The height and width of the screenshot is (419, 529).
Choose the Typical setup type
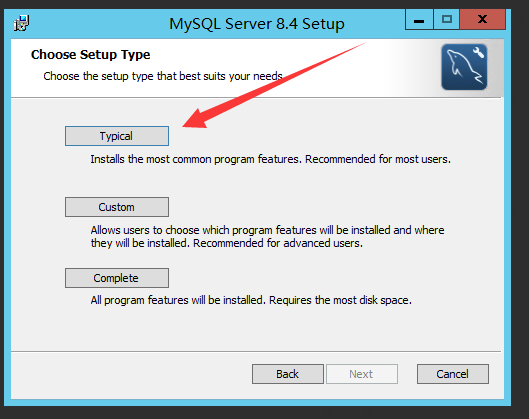(117, 136)
